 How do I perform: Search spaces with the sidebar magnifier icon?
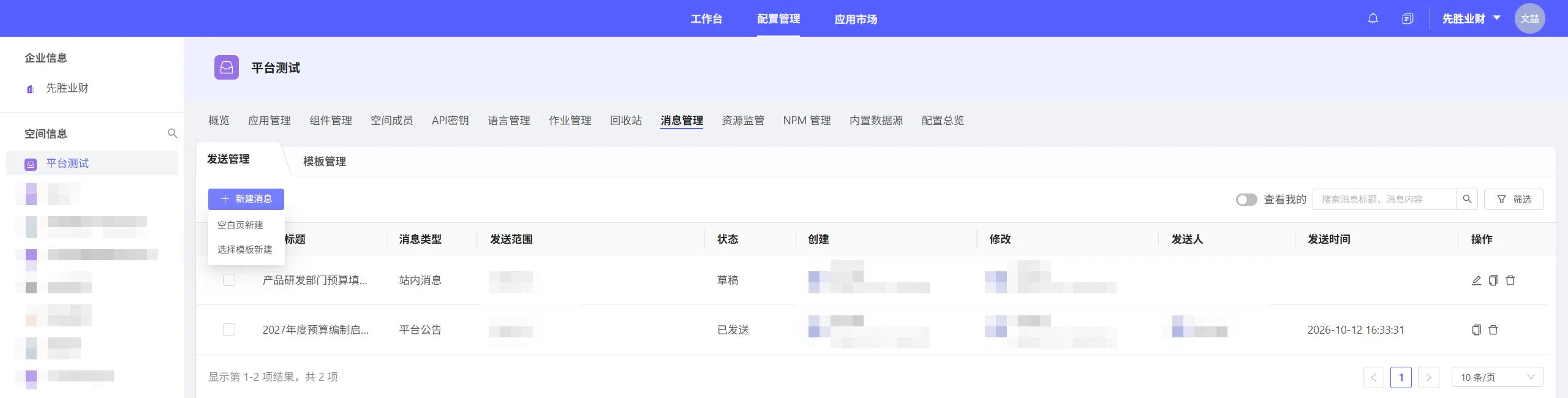(172, 133)
